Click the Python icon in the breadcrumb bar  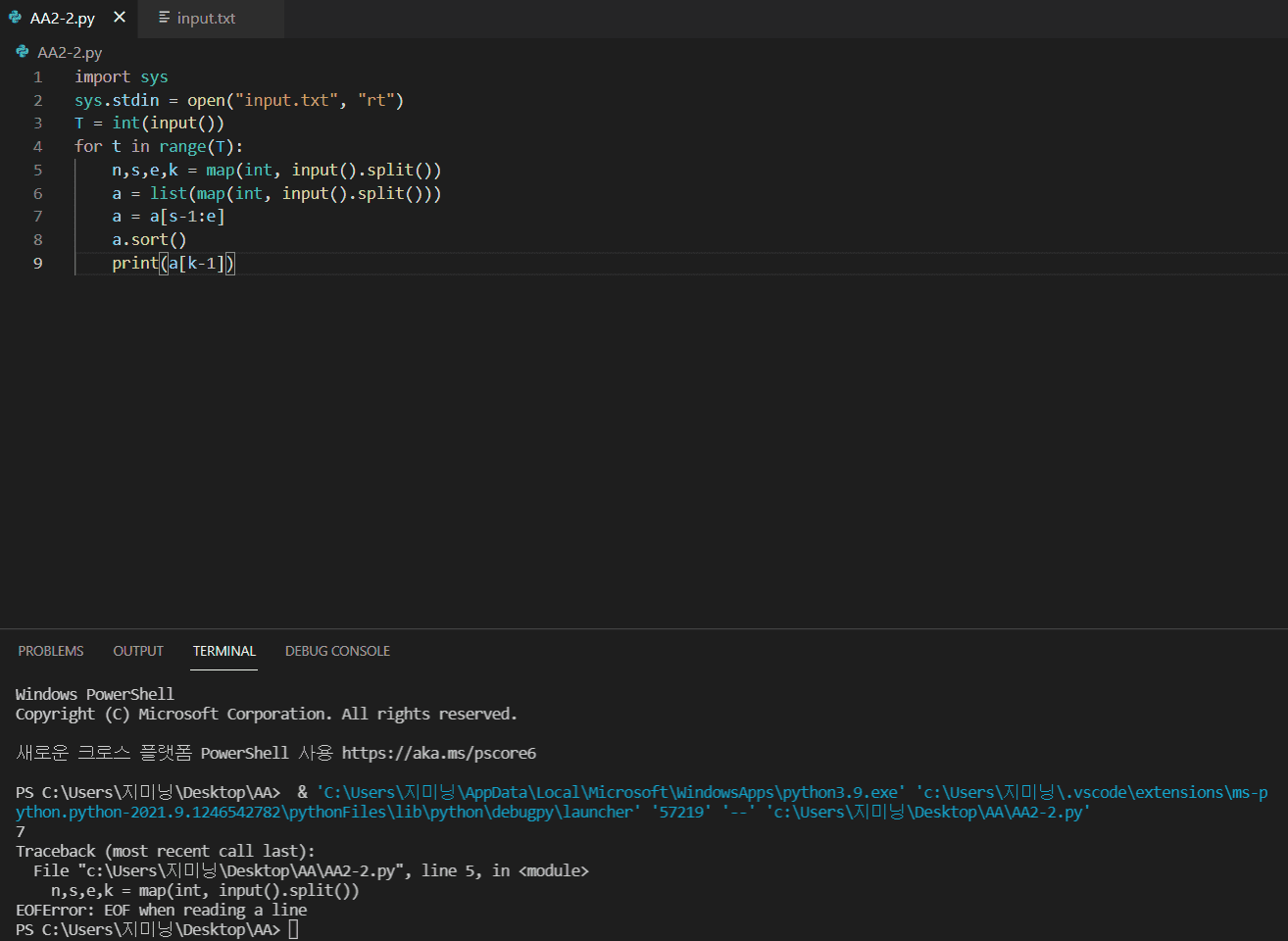coord(22,52)
